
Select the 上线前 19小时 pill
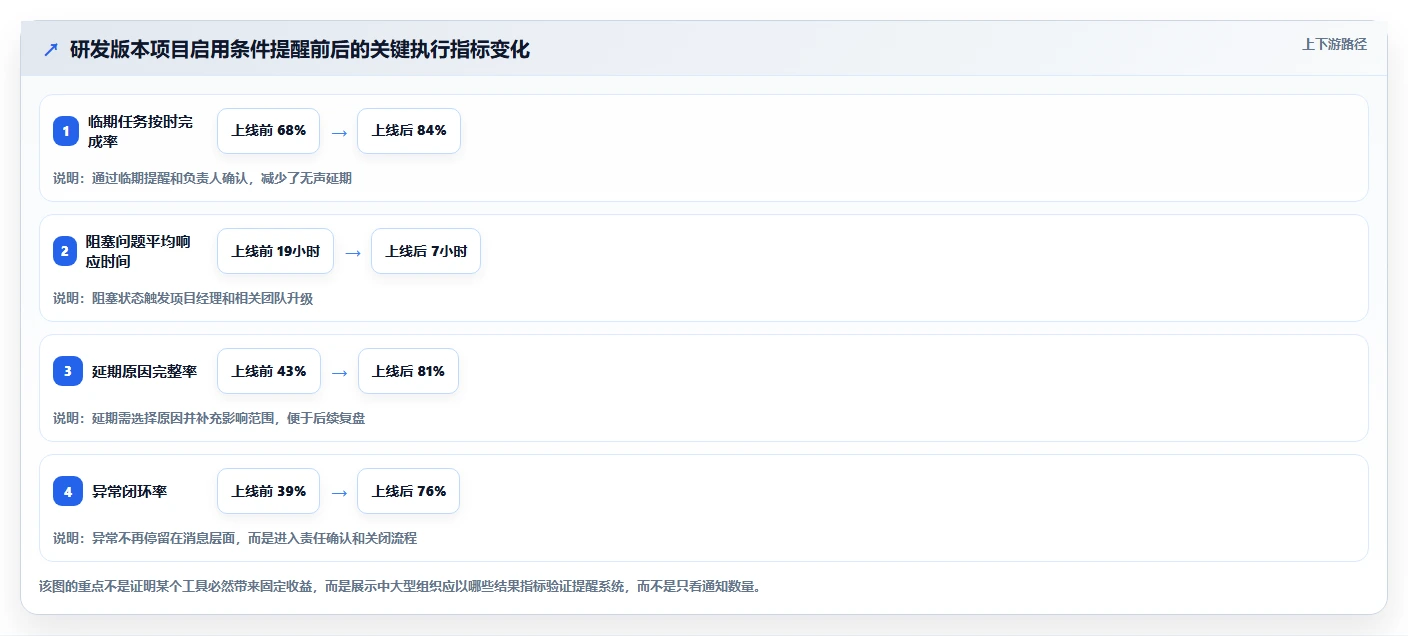[275, 251]
